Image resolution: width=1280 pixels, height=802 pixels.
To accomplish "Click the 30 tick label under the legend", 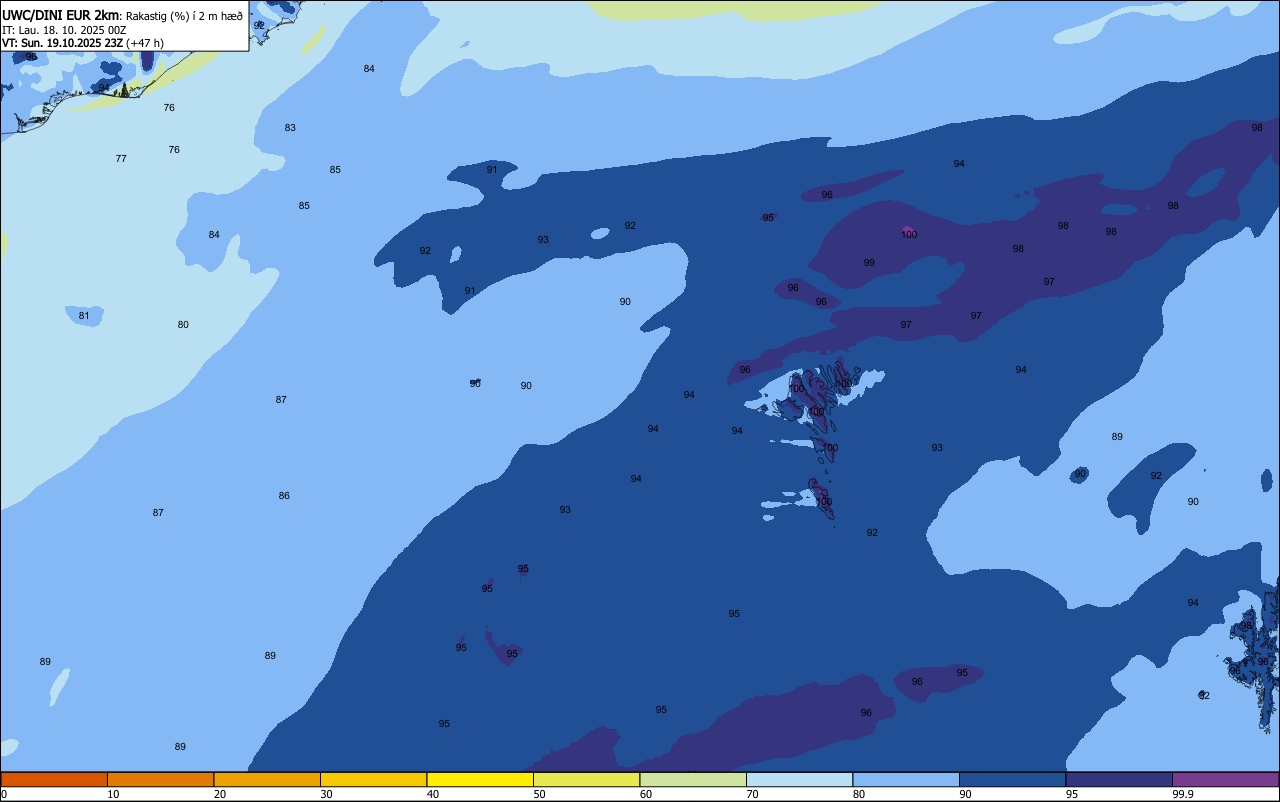I will point(326,794).
